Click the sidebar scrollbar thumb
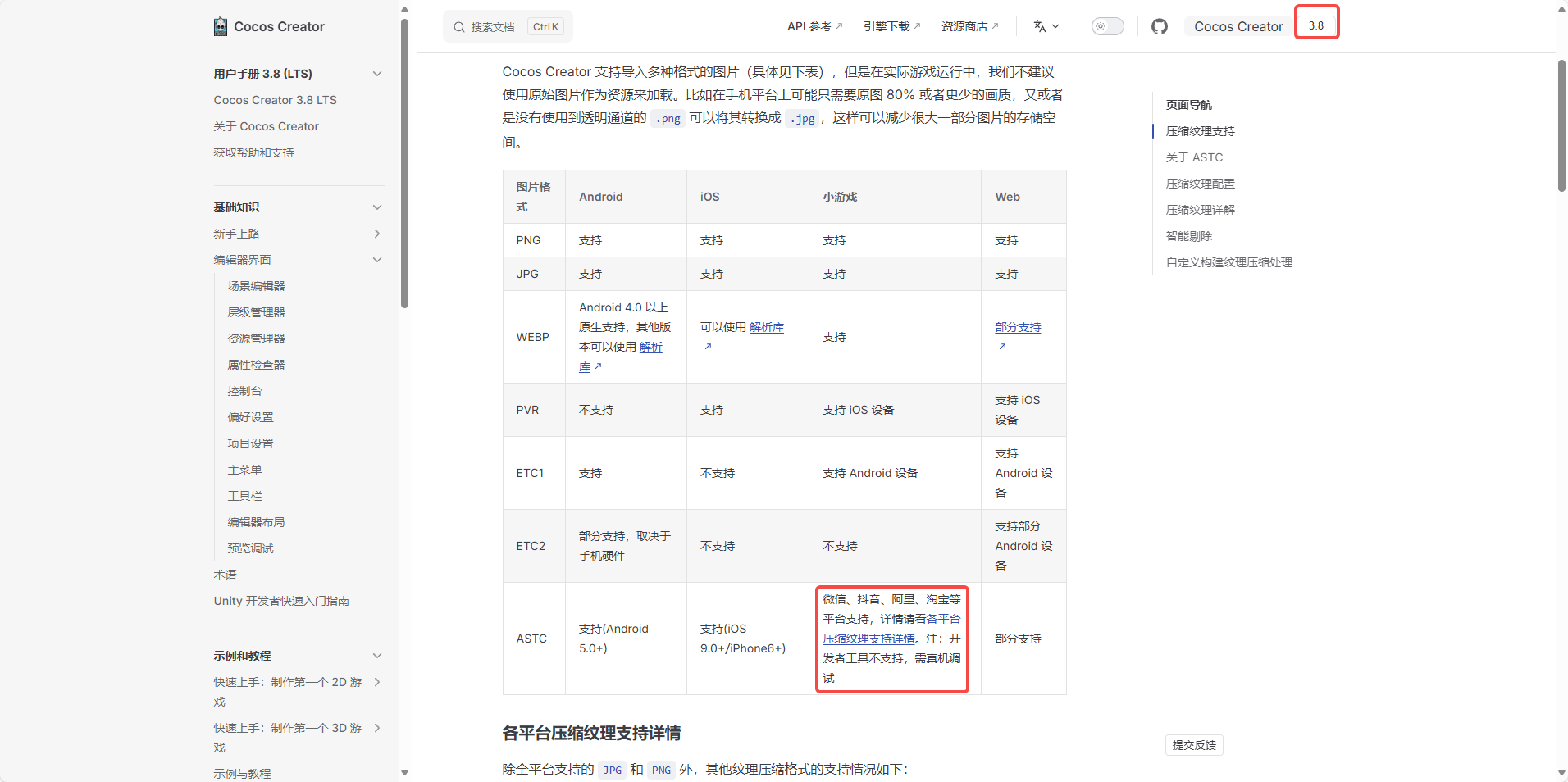 404,164
